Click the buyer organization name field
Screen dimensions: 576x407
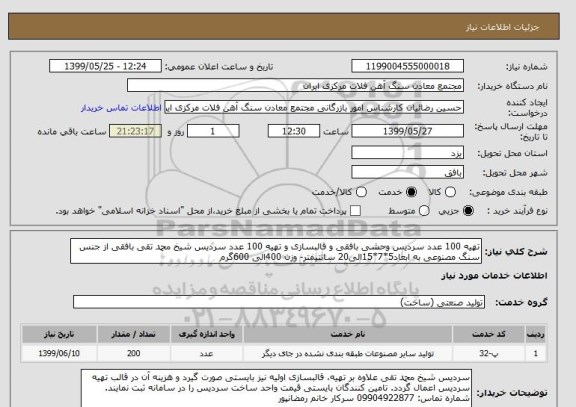(295, 86)
